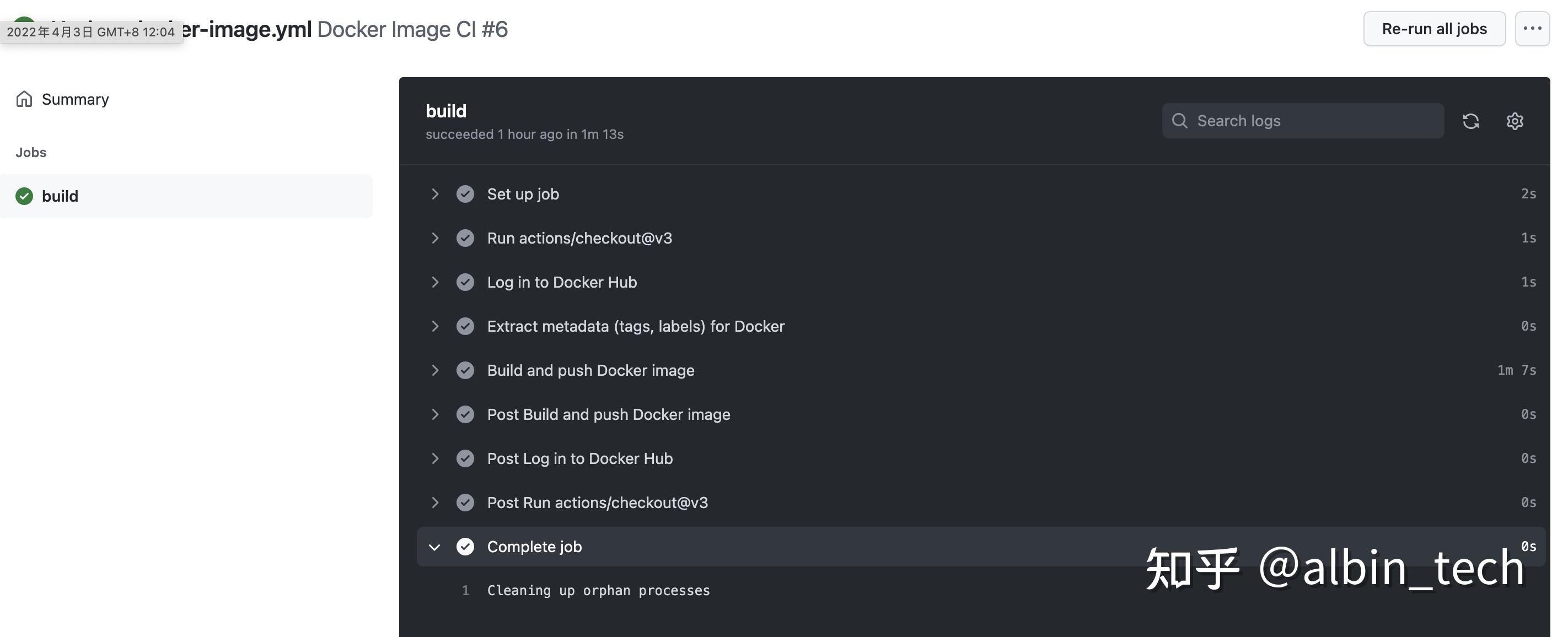
Task: Select the build job in the sidebar
Action: 60,196
